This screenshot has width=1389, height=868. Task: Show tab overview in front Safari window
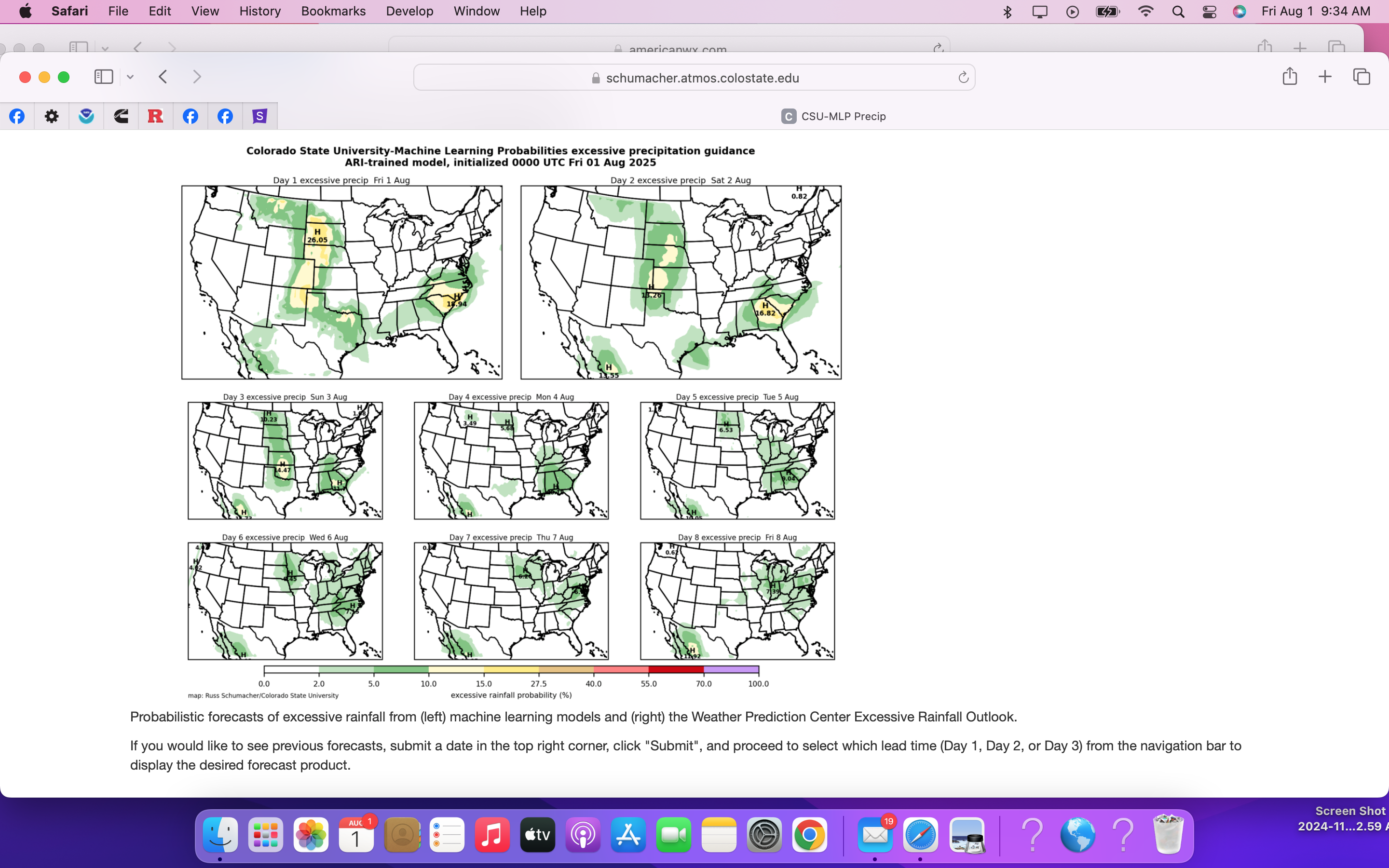[x=1362, y=77]
